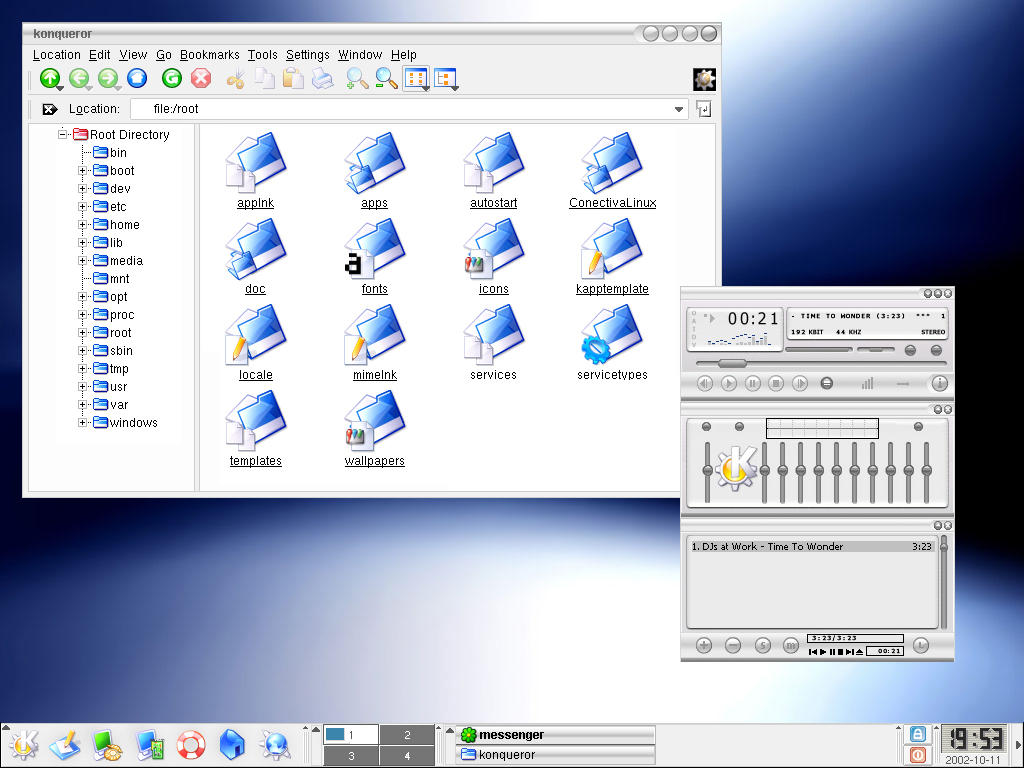Stop playback in the media player
The height and width of the screenshot is (768, 1024).
[x=776, y=383]
